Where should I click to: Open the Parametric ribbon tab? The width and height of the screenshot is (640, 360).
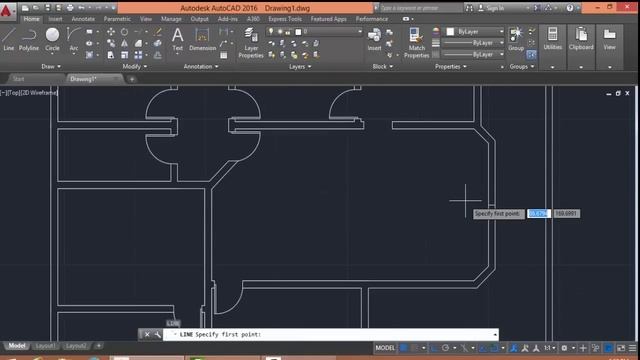[117, 19]
